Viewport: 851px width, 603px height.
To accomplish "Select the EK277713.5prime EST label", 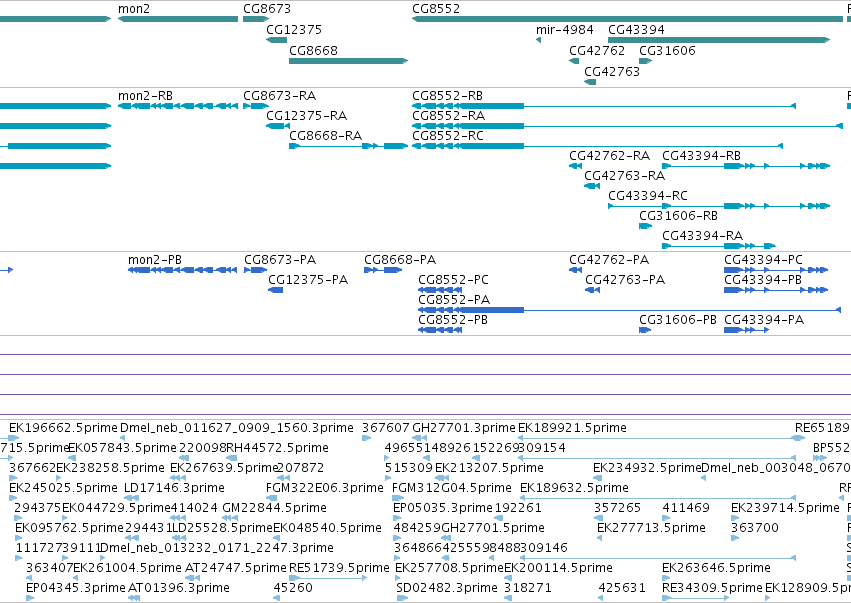I will click(651, 528).
